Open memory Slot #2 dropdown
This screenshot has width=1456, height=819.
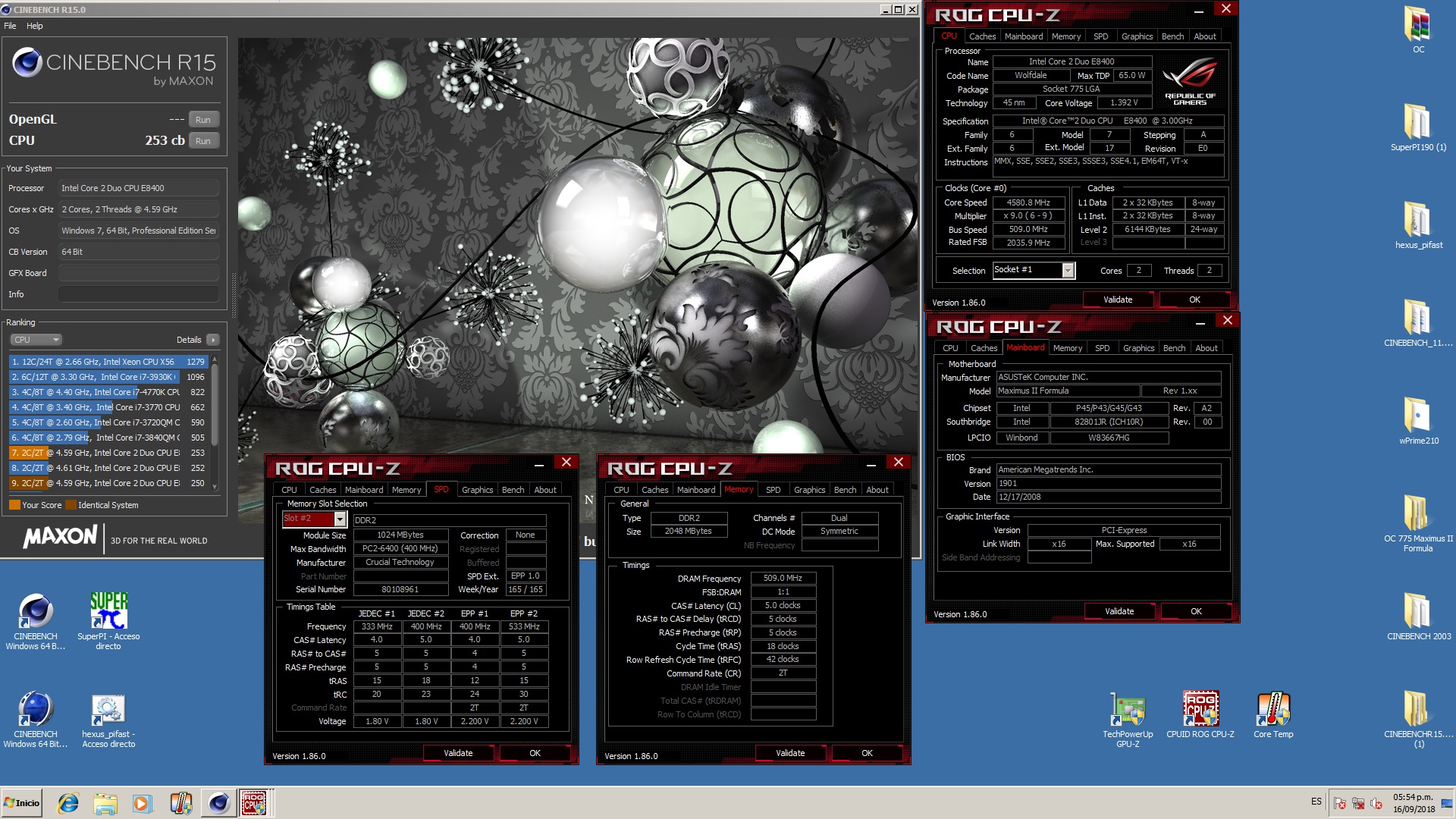pyautogui.click(x=340, y=519)
